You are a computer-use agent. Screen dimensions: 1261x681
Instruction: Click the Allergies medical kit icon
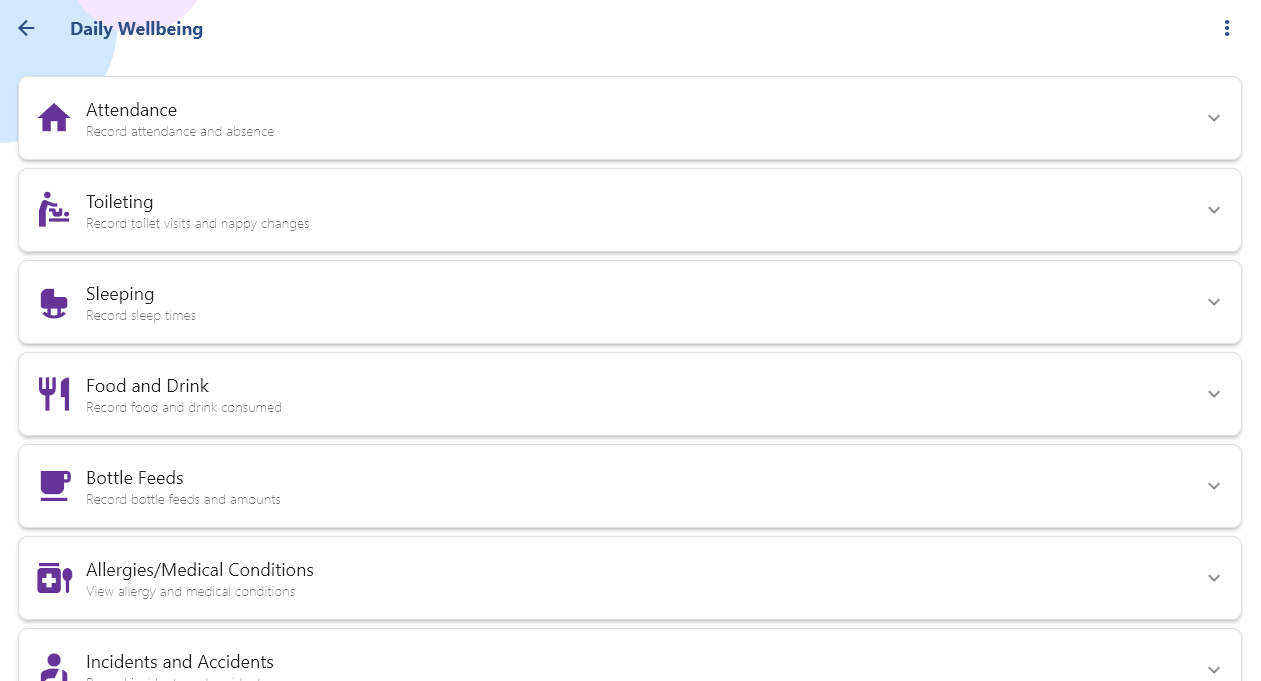pos(54,578)
